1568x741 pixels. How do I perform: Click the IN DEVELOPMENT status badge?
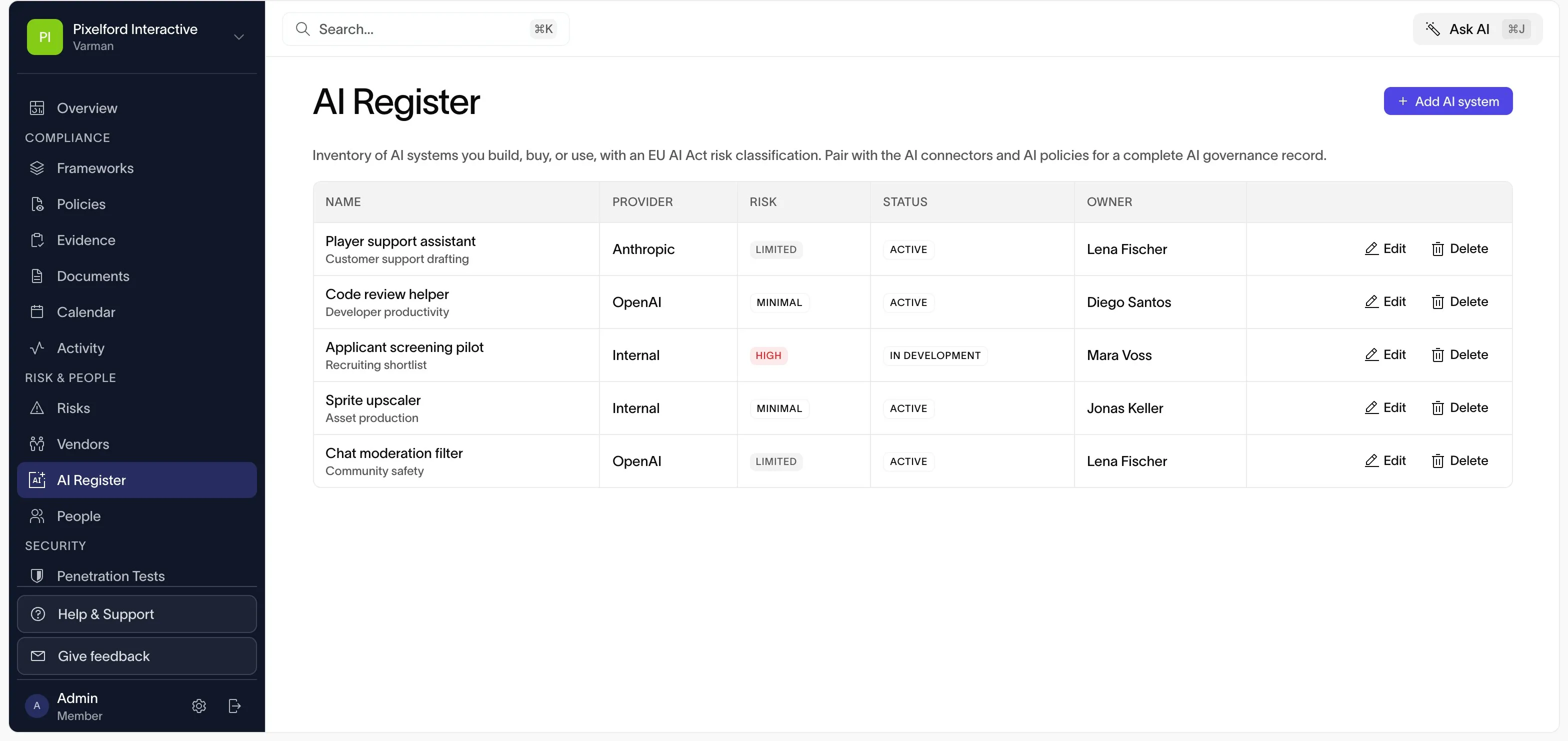(x=935, y=355)
